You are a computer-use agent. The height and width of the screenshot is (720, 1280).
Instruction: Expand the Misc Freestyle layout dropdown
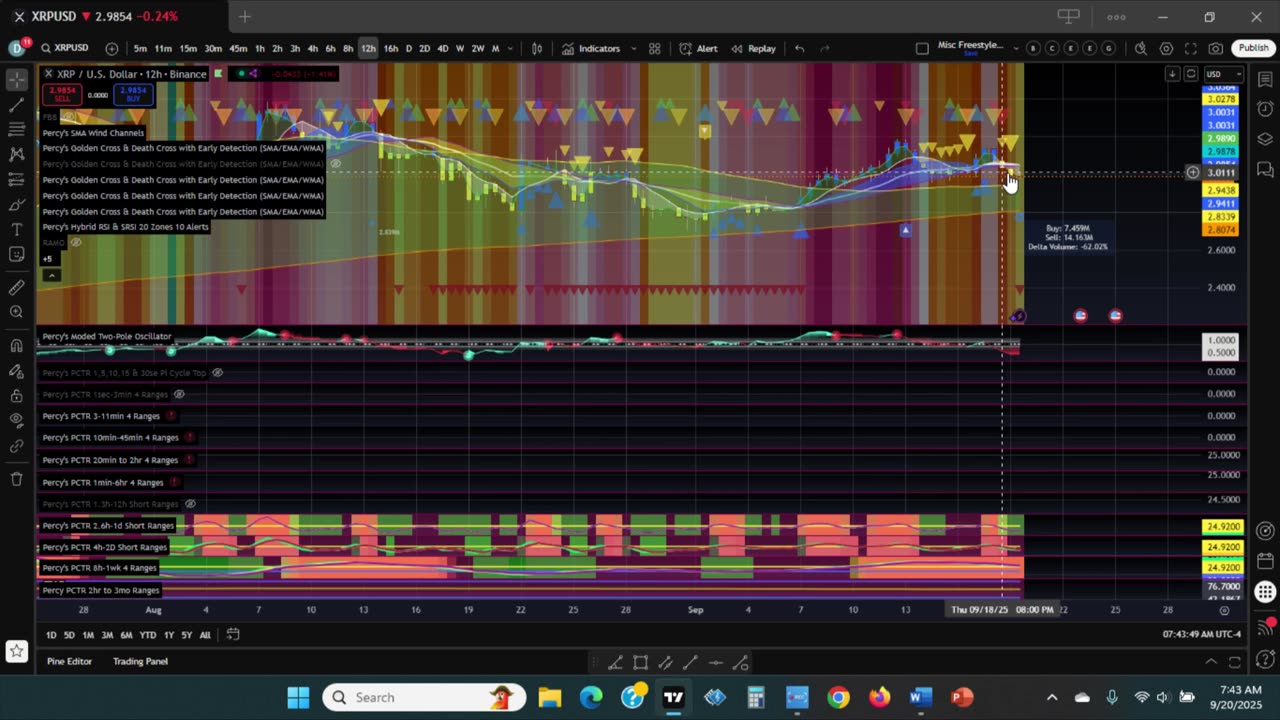[x=1016, y=48]
